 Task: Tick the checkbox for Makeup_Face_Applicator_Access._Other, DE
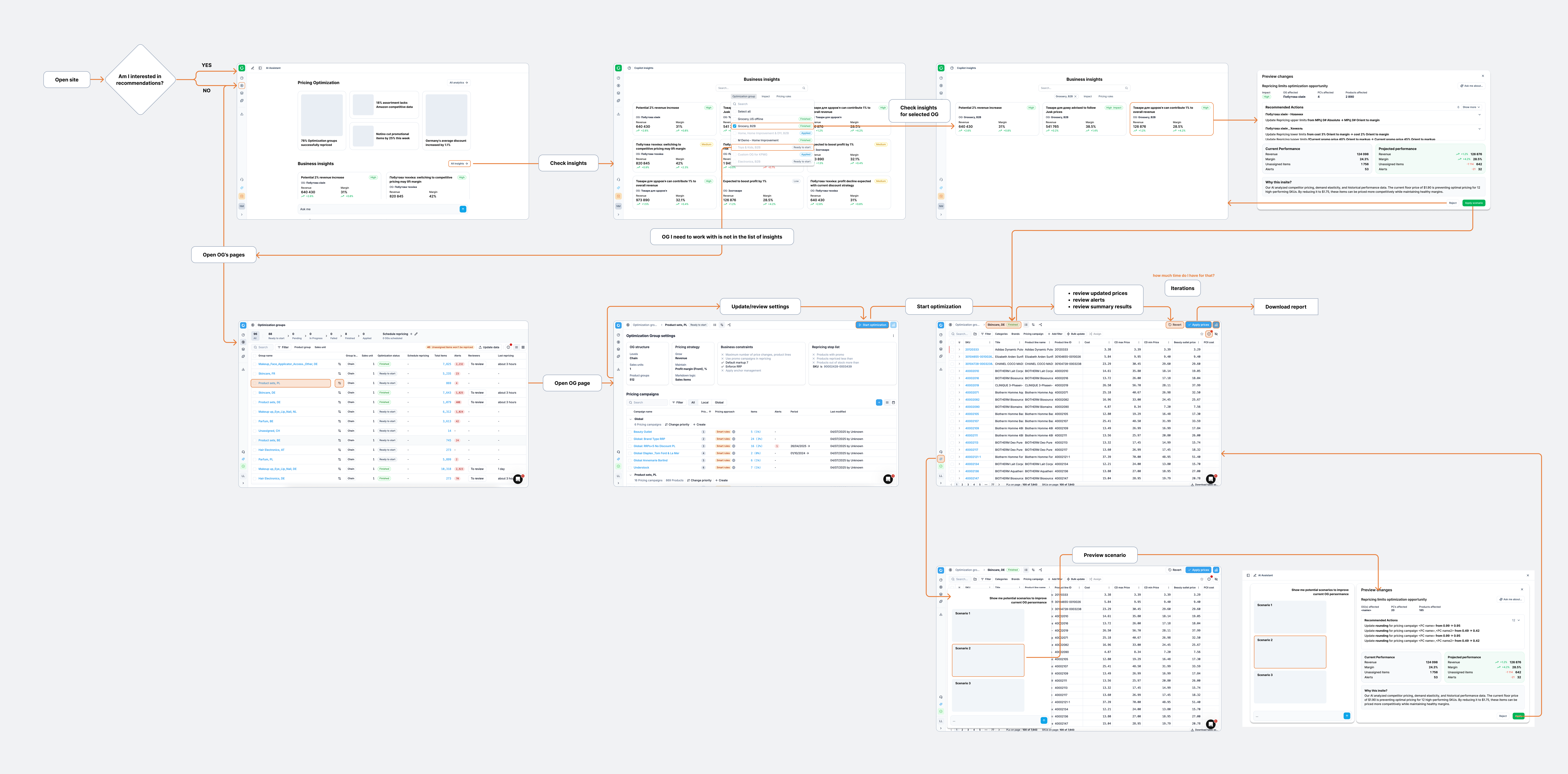(254, 364)
